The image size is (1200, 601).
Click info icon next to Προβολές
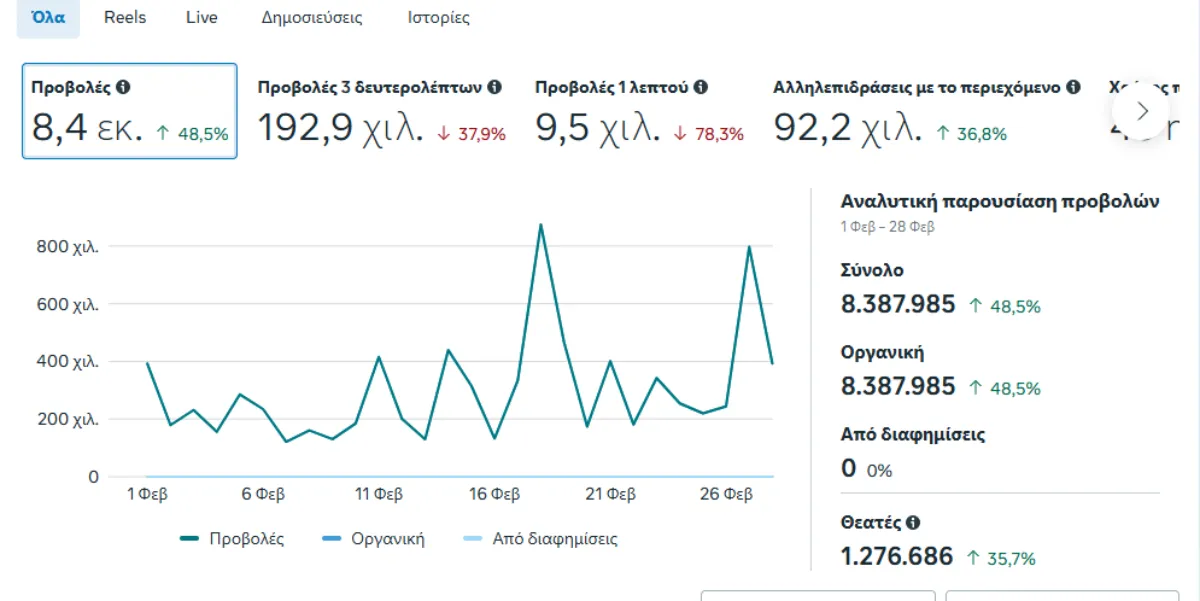[123, 88]
